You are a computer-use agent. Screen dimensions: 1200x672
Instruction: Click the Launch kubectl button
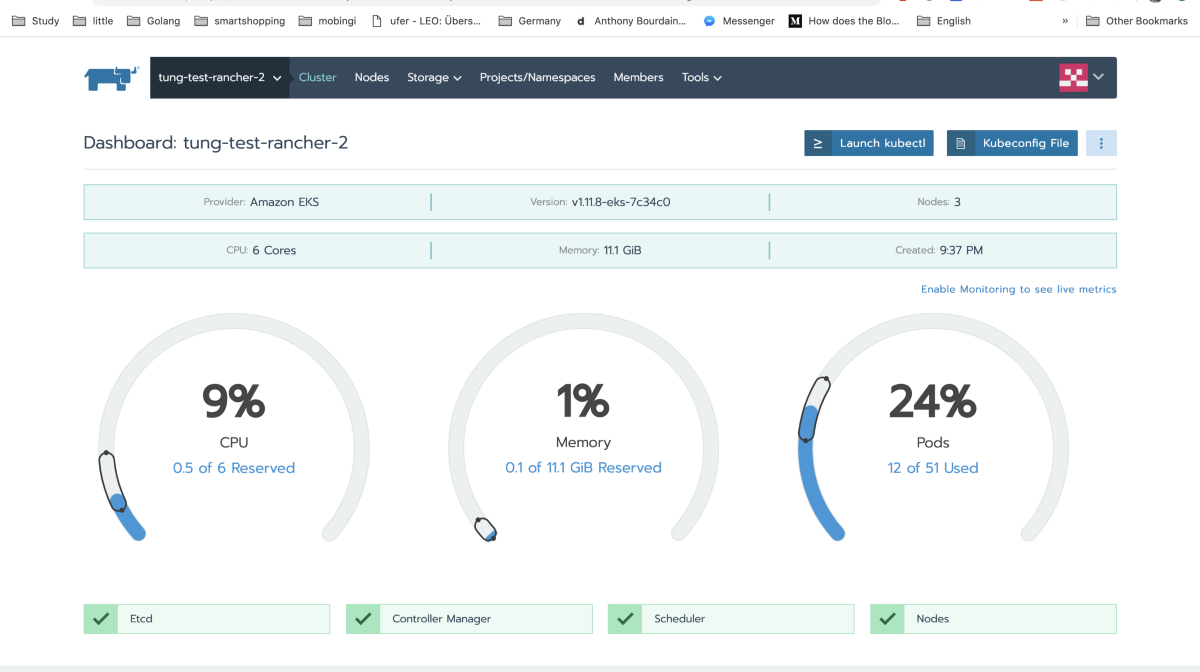(x=869, y=143)
